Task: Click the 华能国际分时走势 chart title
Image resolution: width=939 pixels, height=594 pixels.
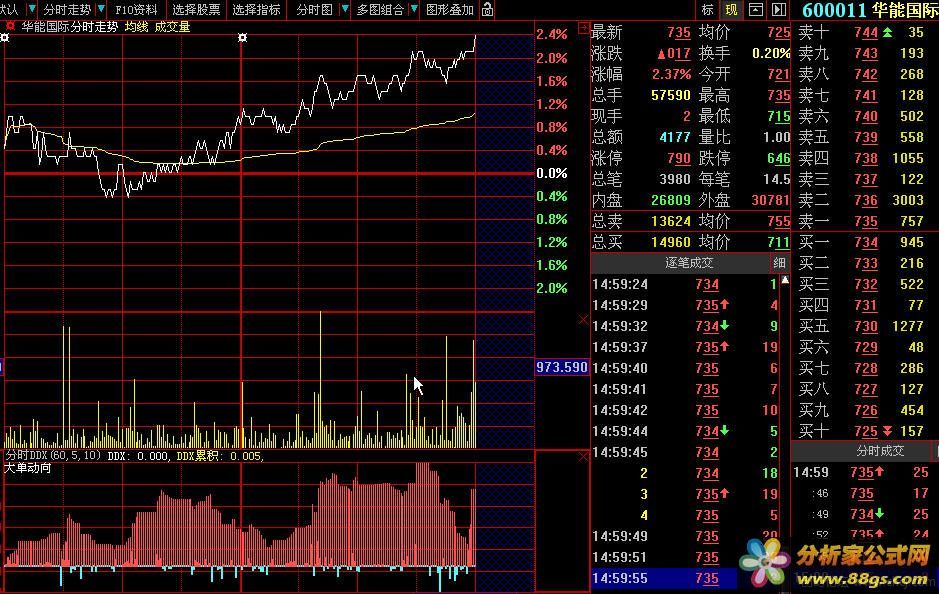Action: [69, 27]
